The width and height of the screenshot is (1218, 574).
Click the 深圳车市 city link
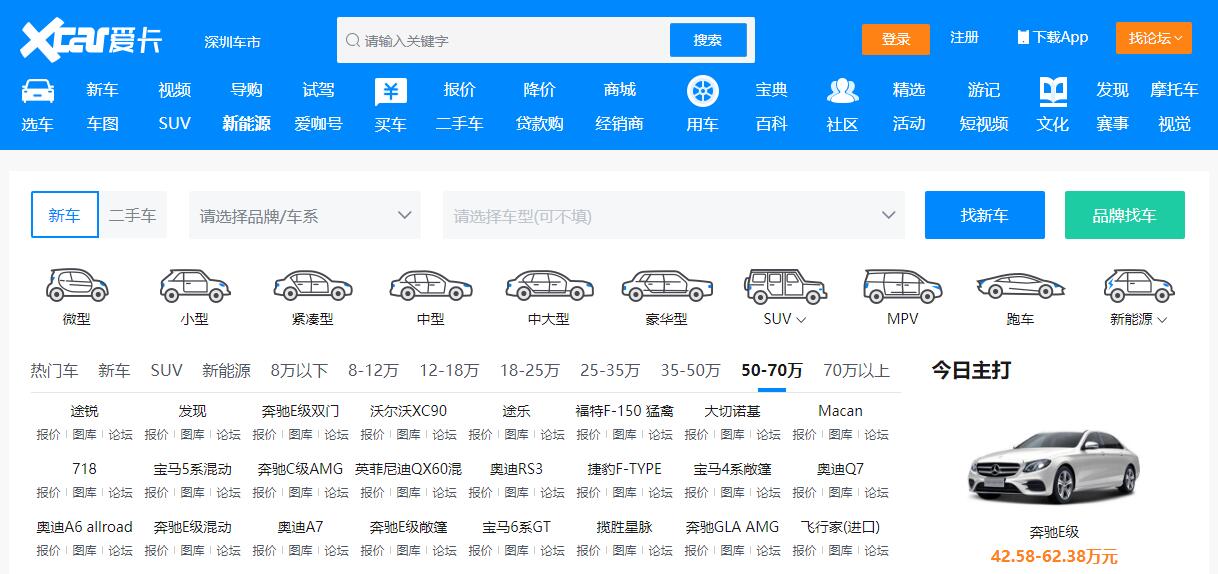coord(232,42)
